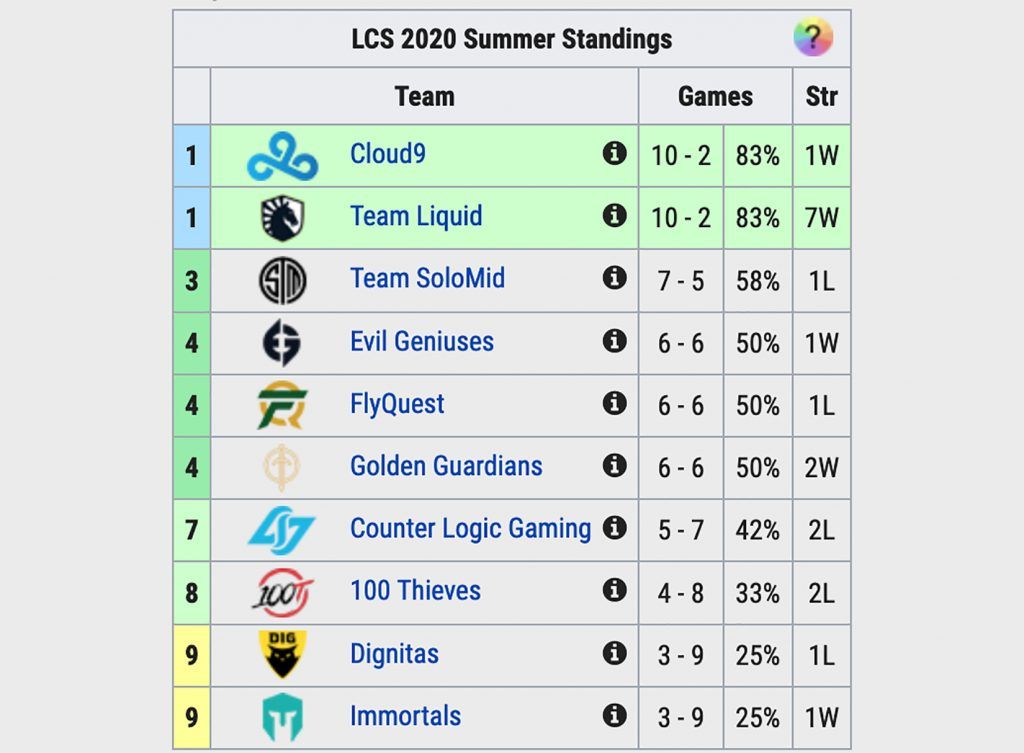Open the Team Liquid team link

tap(416, 216)
